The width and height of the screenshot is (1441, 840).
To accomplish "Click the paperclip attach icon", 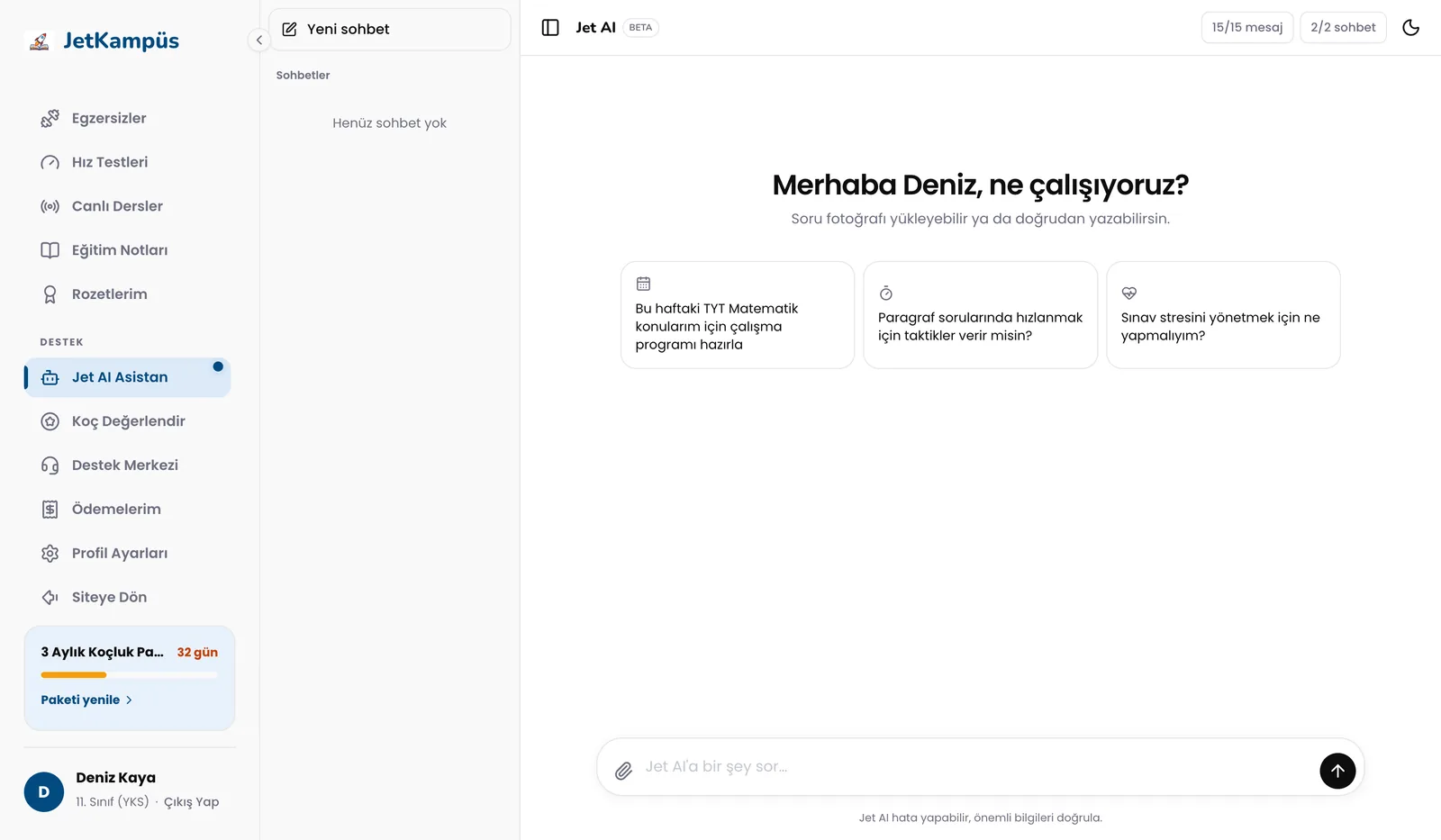I will pyautogui.click(x=623, y=771).
